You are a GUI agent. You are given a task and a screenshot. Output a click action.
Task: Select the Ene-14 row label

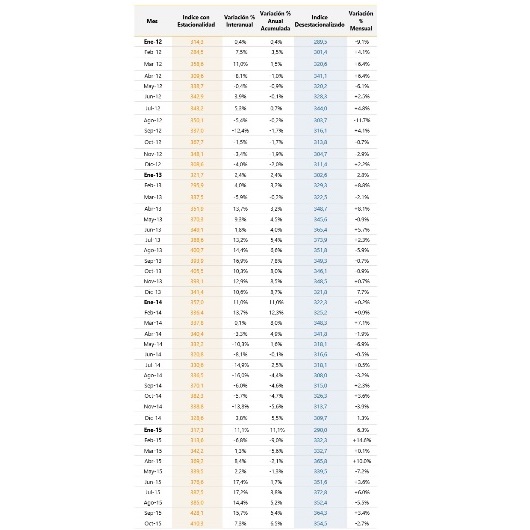(x=153, y=302)
